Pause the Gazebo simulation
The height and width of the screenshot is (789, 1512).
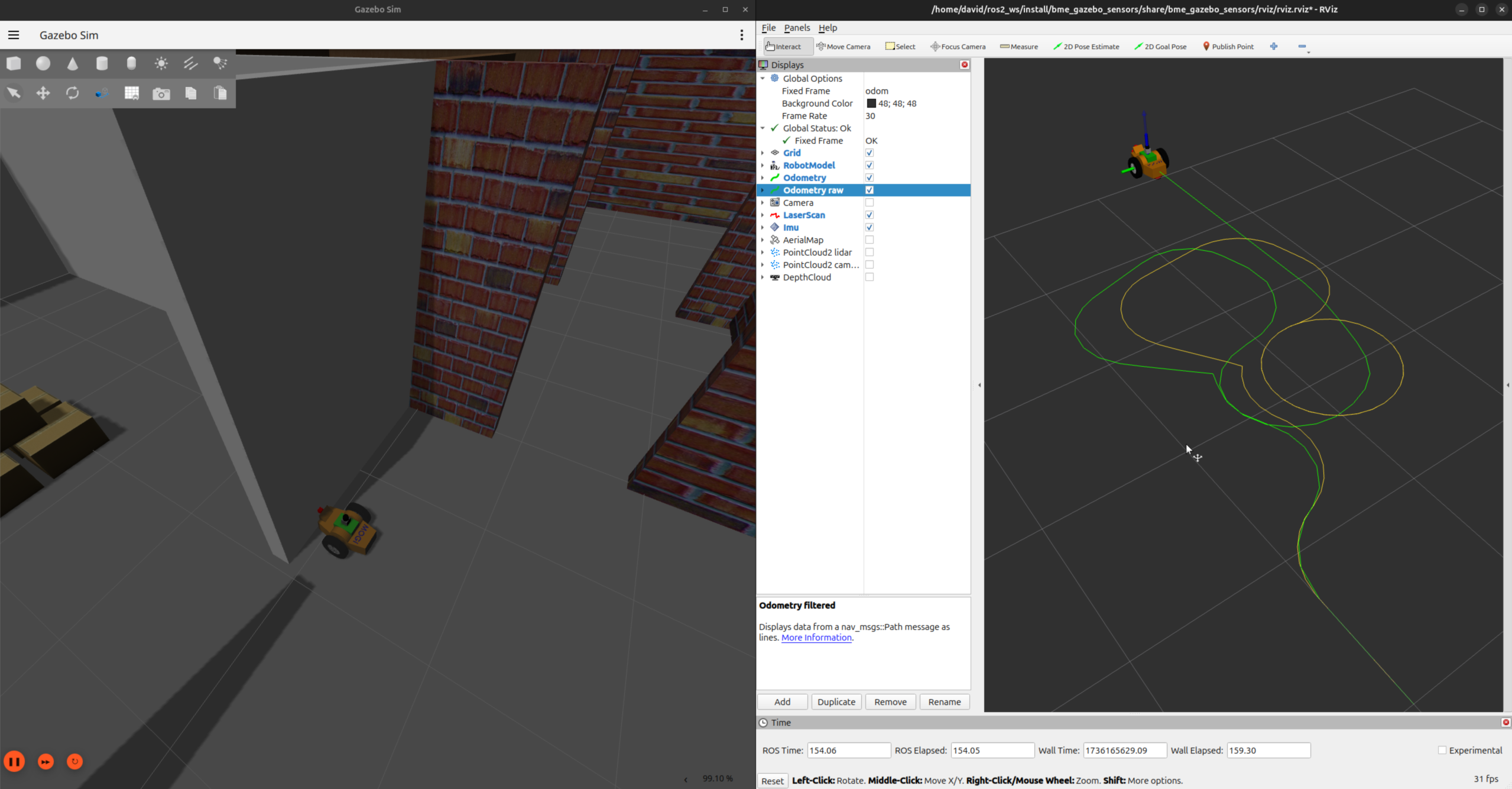pyautogui.click(x=15, y=761)
